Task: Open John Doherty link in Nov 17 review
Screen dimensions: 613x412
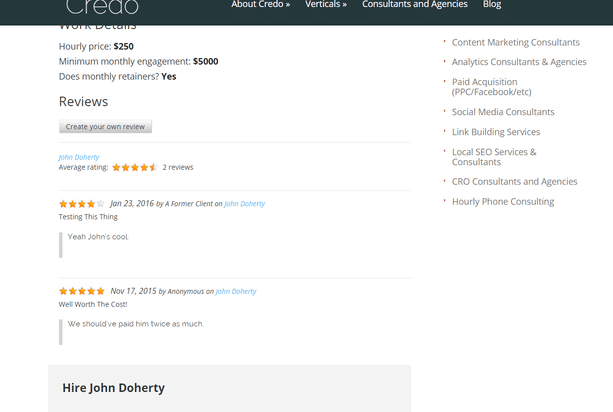Action: (x=236, y=291)
